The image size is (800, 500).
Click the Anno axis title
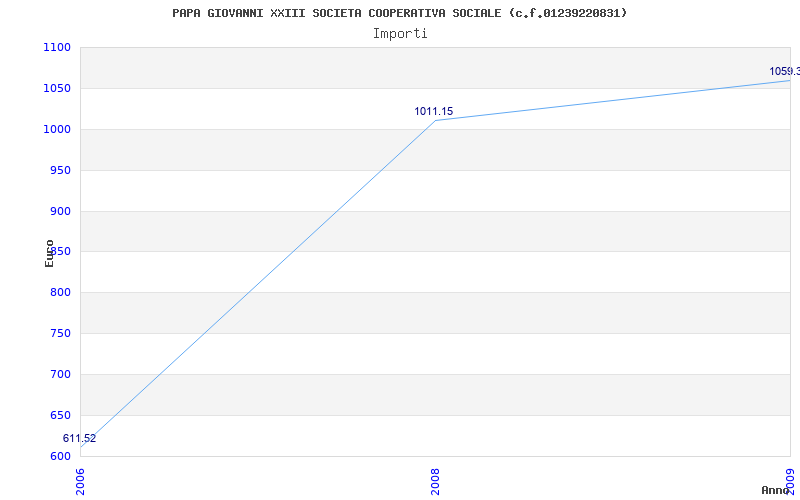[774, 490]
